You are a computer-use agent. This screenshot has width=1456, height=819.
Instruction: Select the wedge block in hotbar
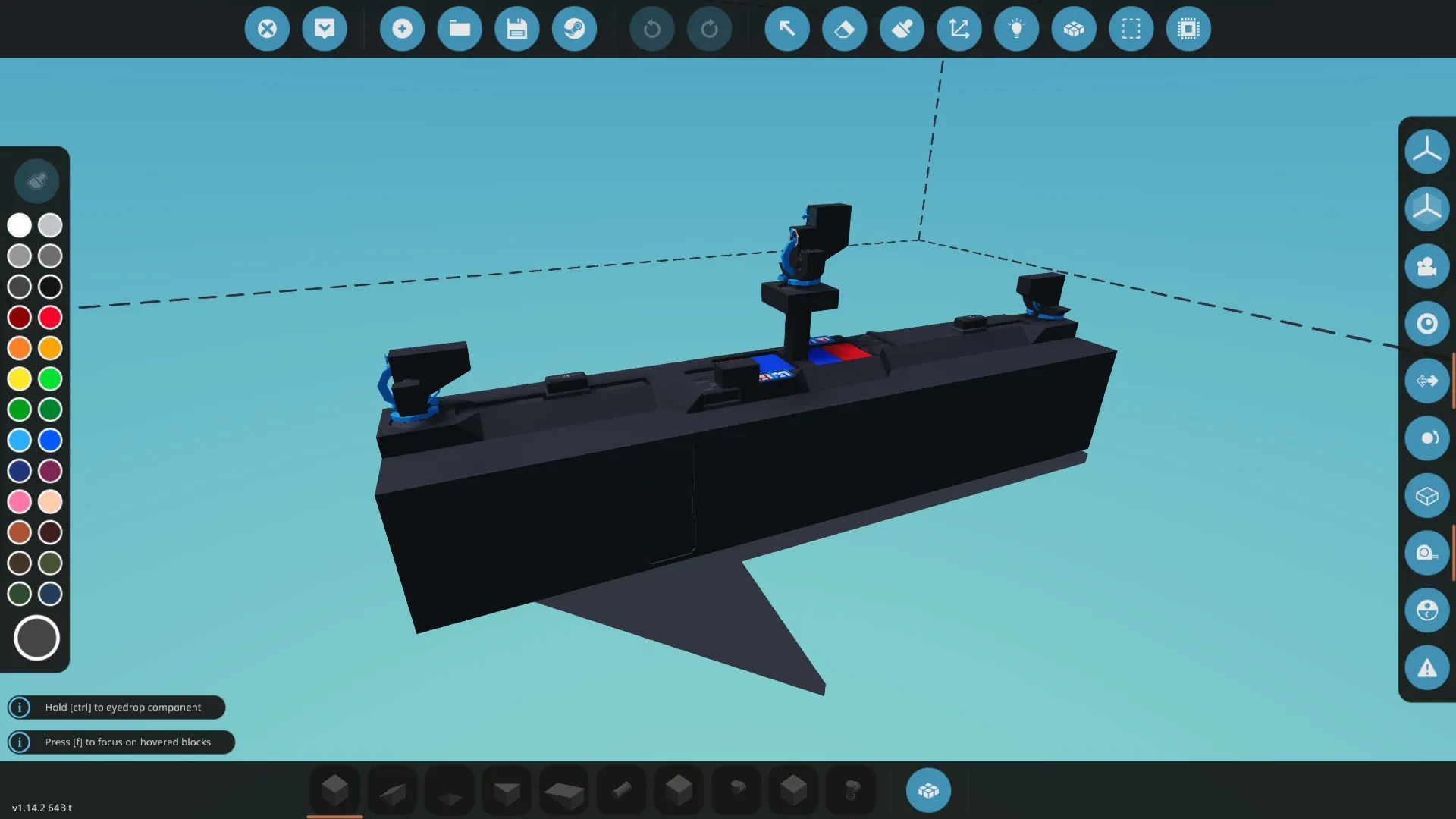coord(392,791)
